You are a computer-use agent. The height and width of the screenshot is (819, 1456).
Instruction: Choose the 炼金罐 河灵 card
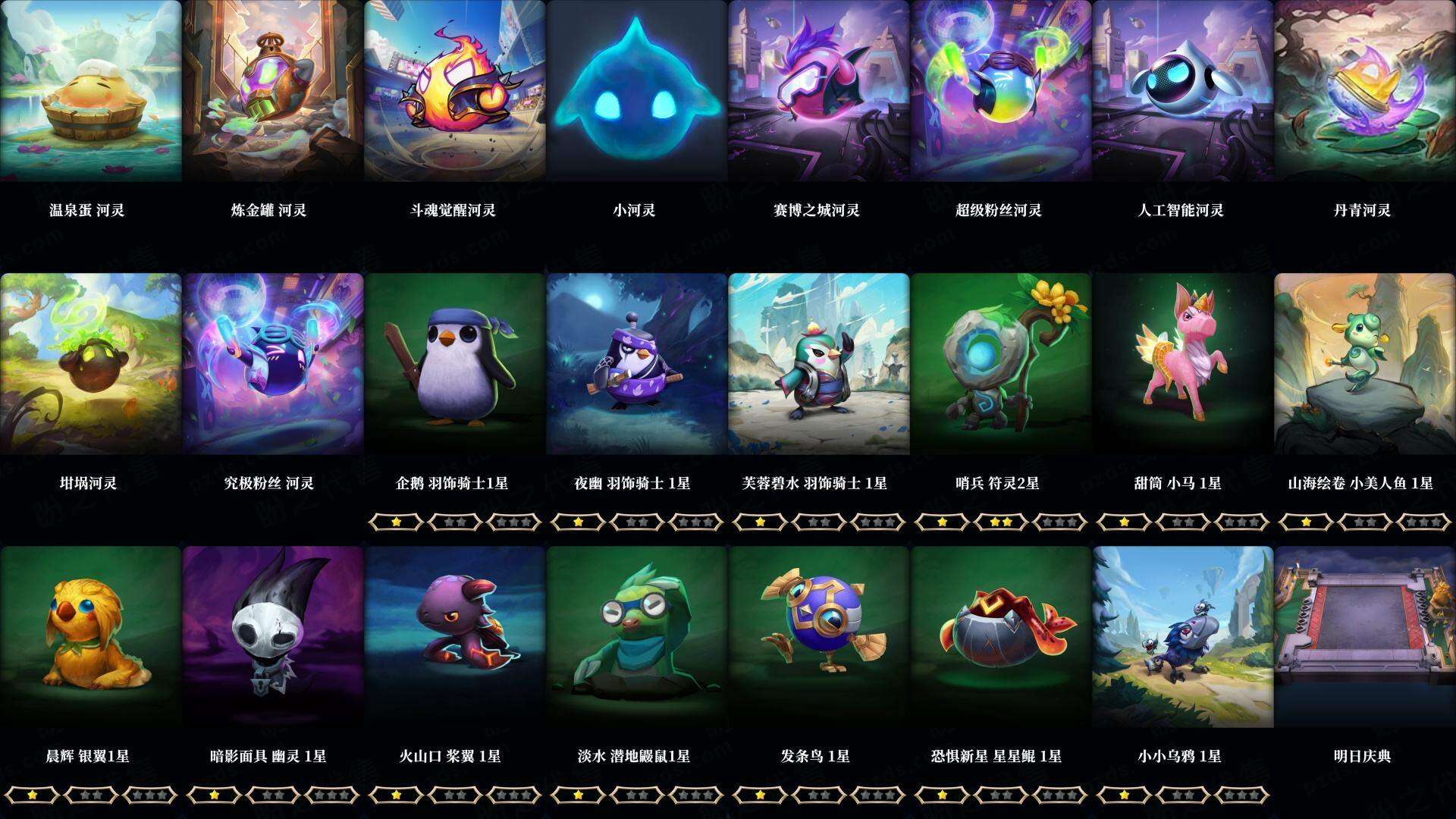[x=273, y=91]
